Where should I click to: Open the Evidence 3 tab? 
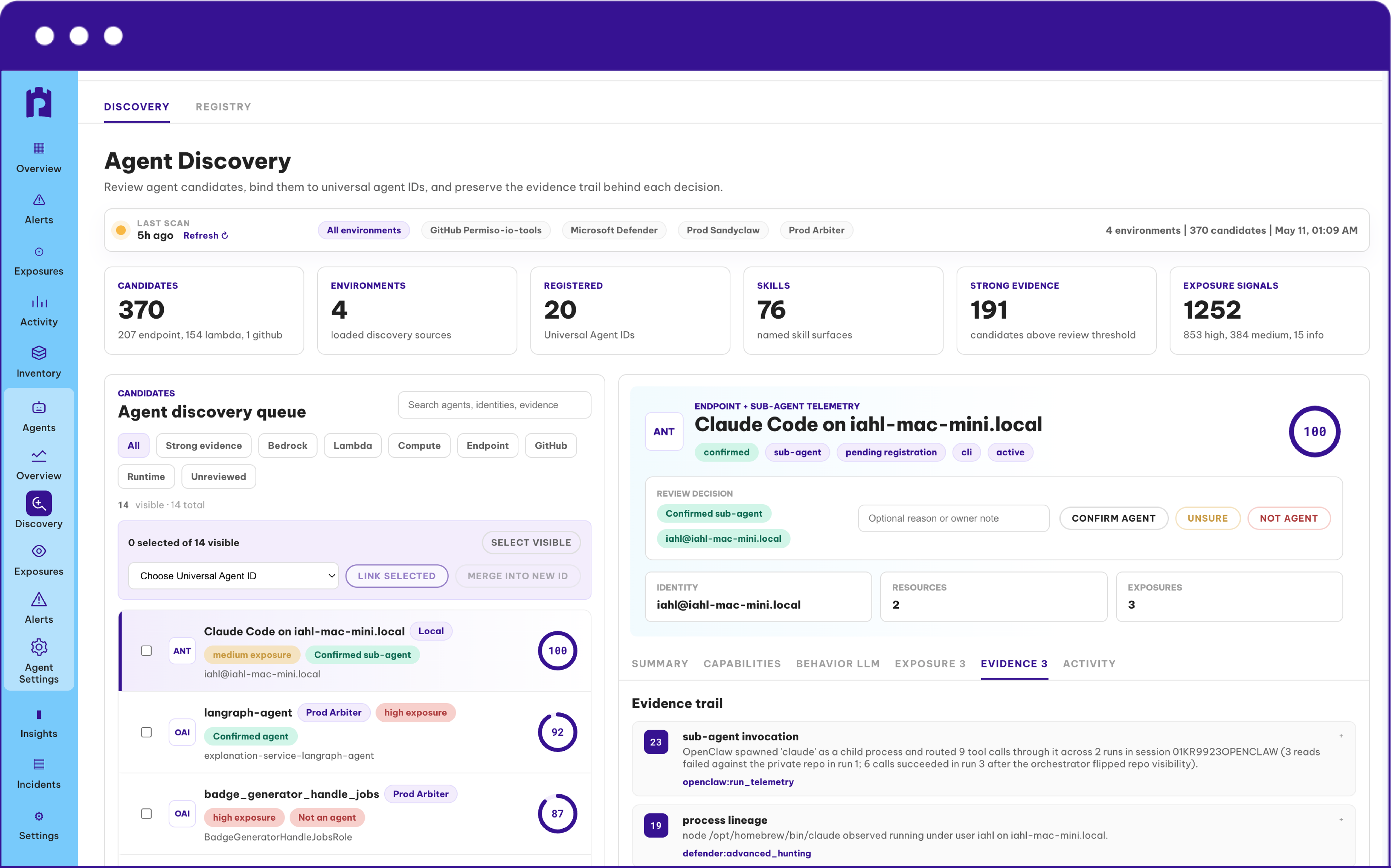pos(1014,664)
